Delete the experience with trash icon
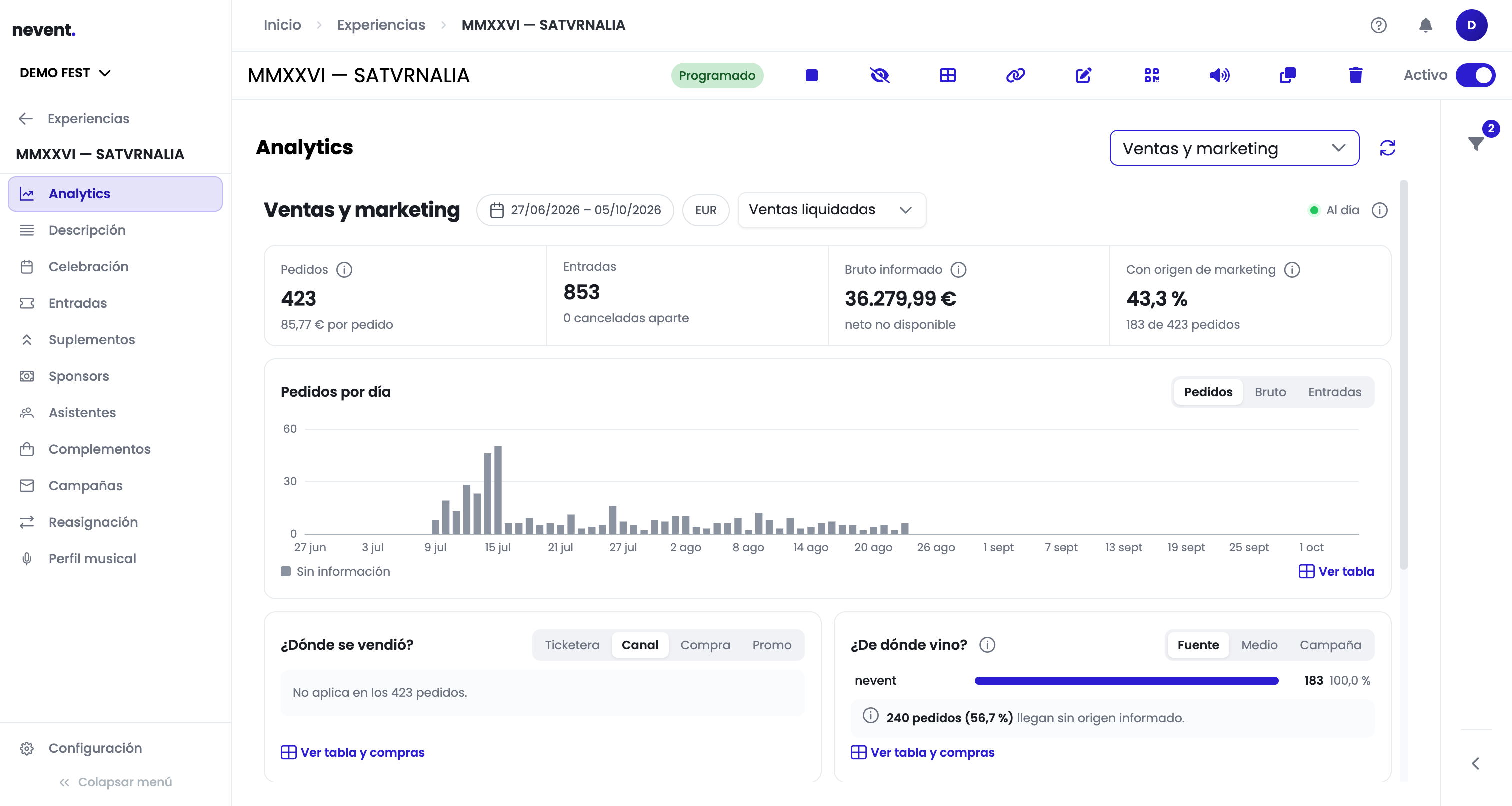This screenshot has width=1512, height=806. click(1356, 75)
